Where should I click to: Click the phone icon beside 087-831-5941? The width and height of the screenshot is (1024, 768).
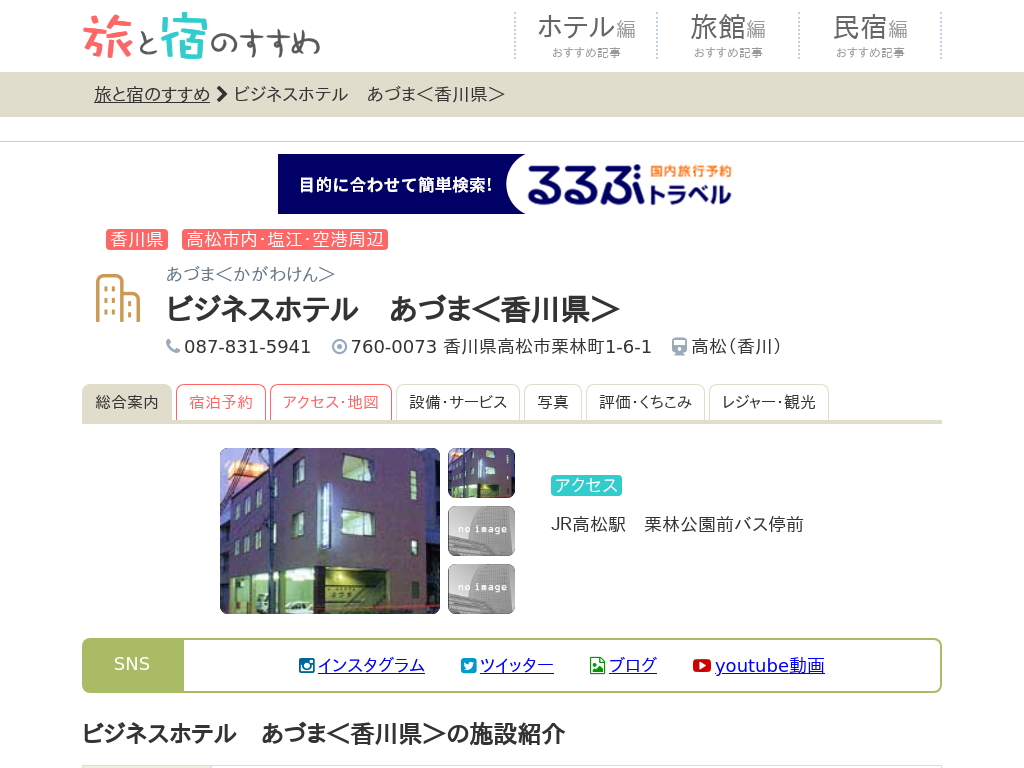click(x=172, y=346)
